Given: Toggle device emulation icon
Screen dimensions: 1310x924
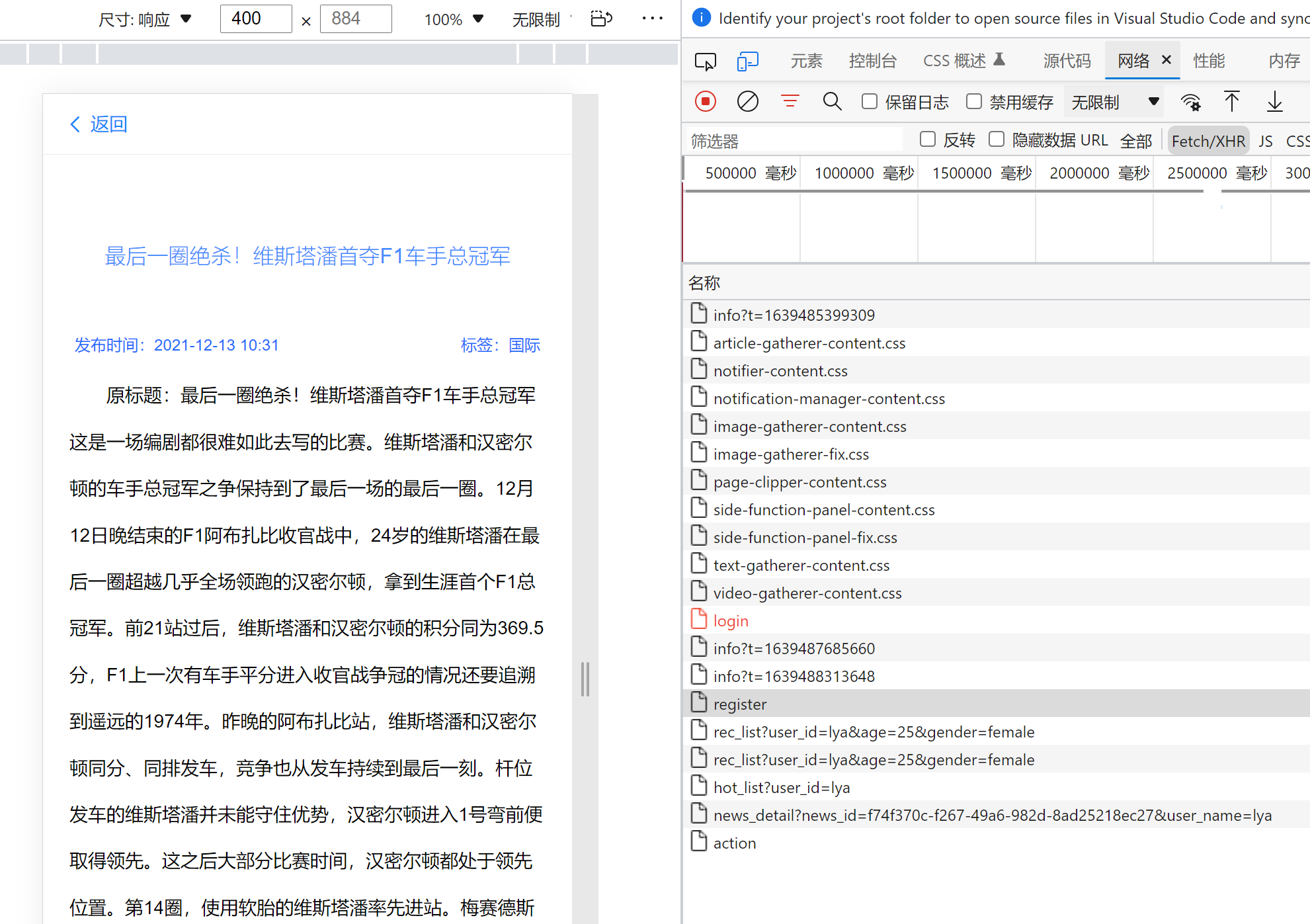Looking at the screenshot, I should click(747, 62).
